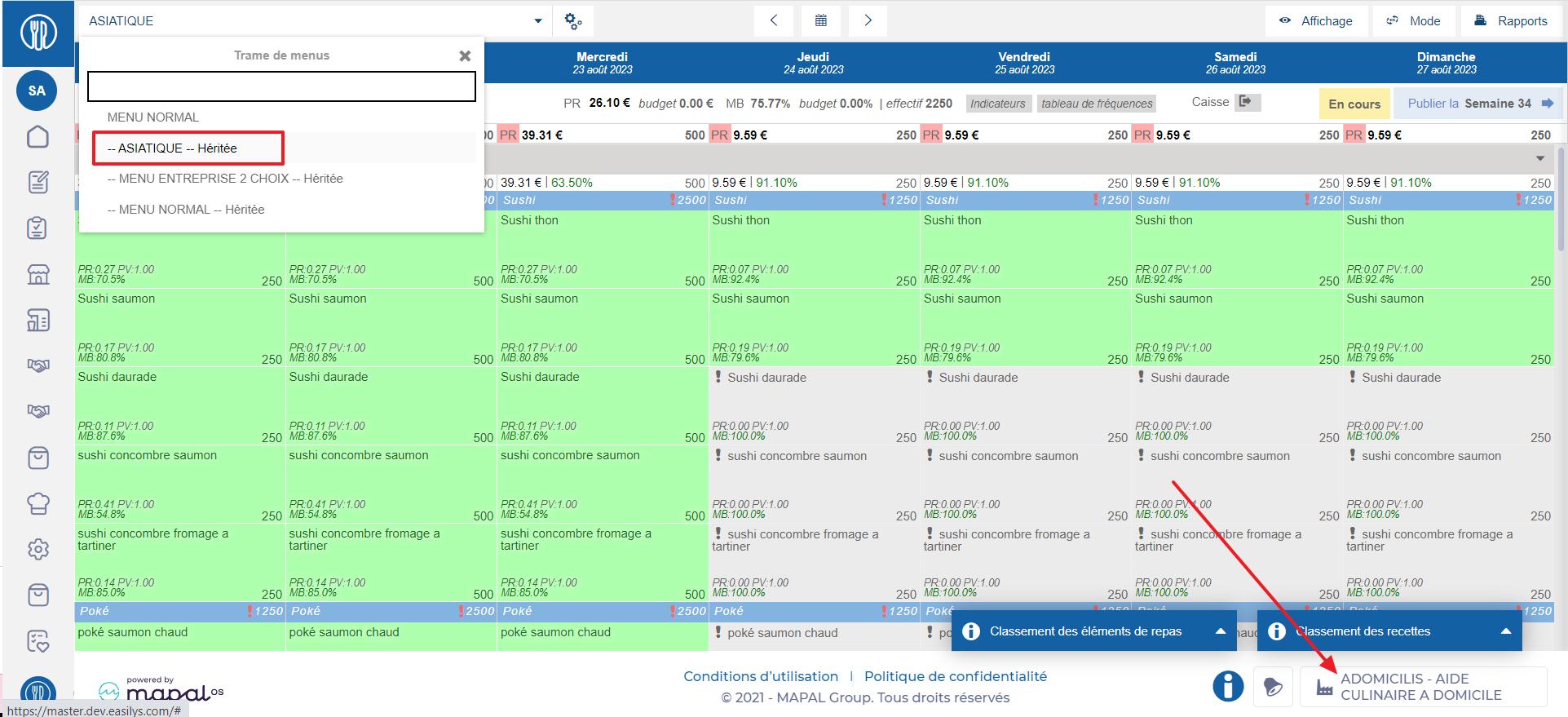Click Sushi thon cell under Jeudi

pyautogui.click(x=814, y=249)
